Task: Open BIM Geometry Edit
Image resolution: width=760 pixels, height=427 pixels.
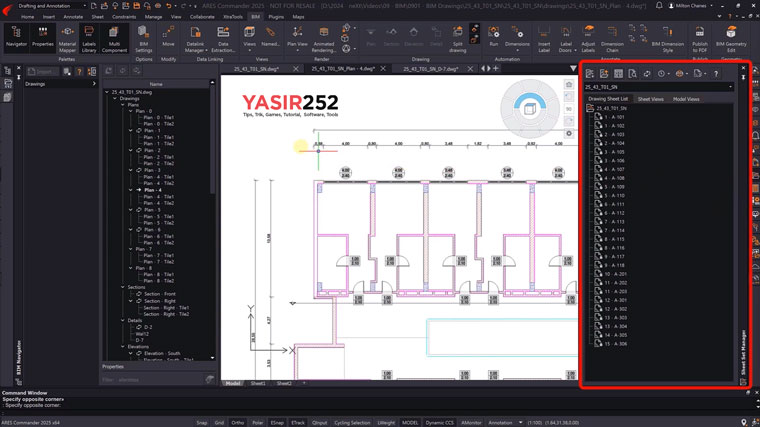Action: (731, 39)
